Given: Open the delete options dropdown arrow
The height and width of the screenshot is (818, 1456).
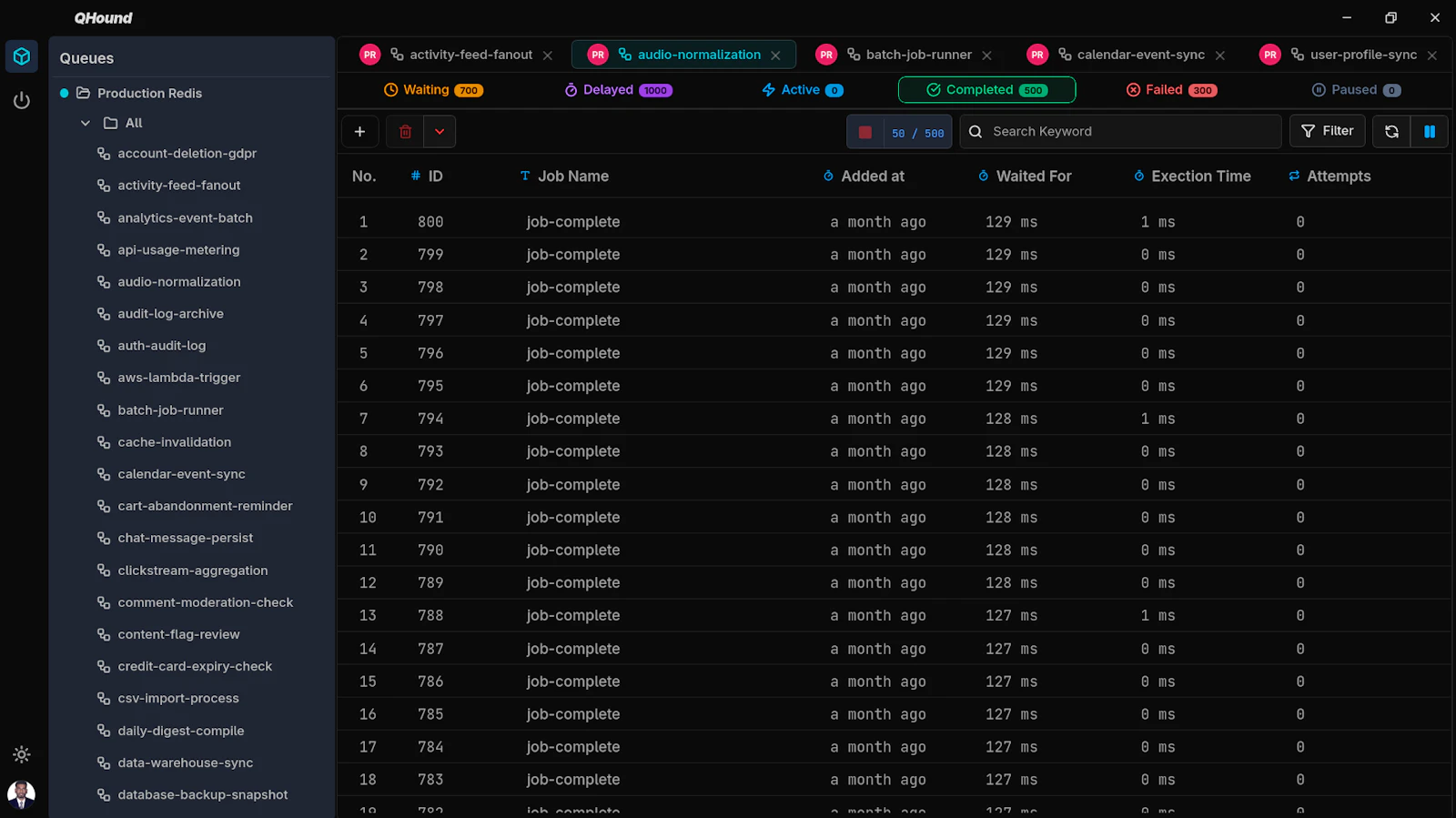Looking at the screenshot, I should coord(440,132).
